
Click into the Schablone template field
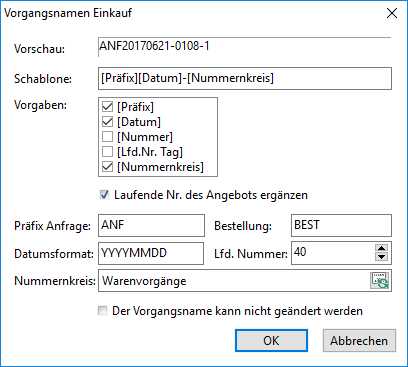245,79
